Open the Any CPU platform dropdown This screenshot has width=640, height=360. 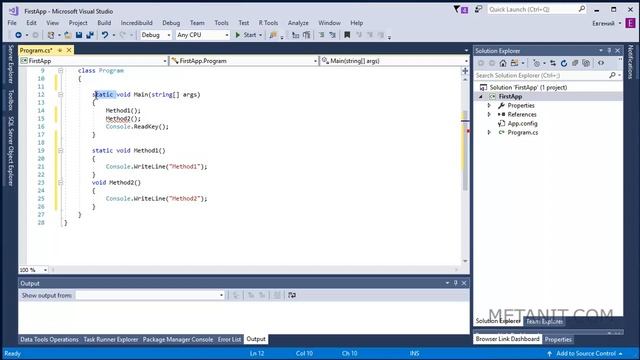[x=202, y=35]
